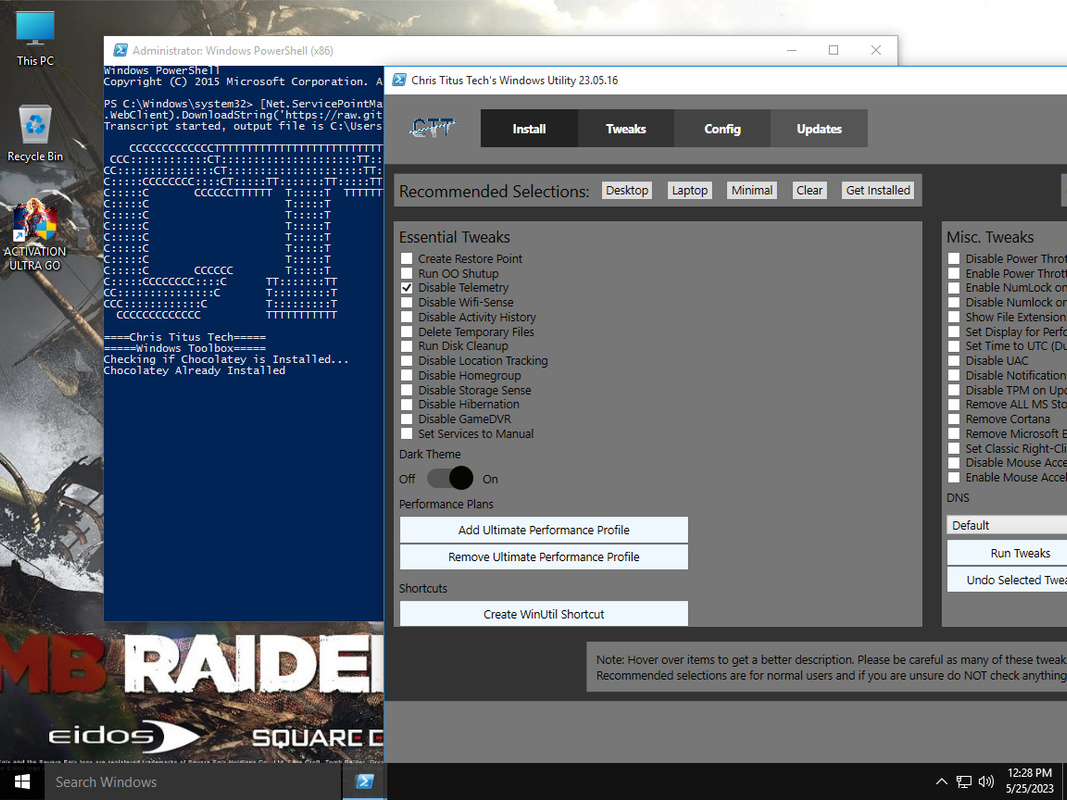Switch to the Install tab
The width and height of the screenshot is (1067, 800).
529,129
